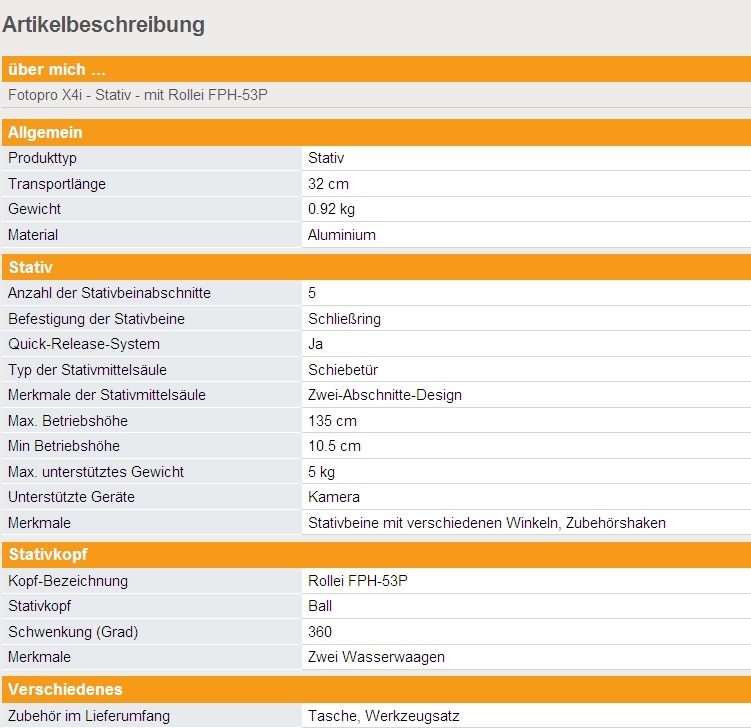
Task: Click the Transportlänge value 32 cm
Action: pos(328,184)
